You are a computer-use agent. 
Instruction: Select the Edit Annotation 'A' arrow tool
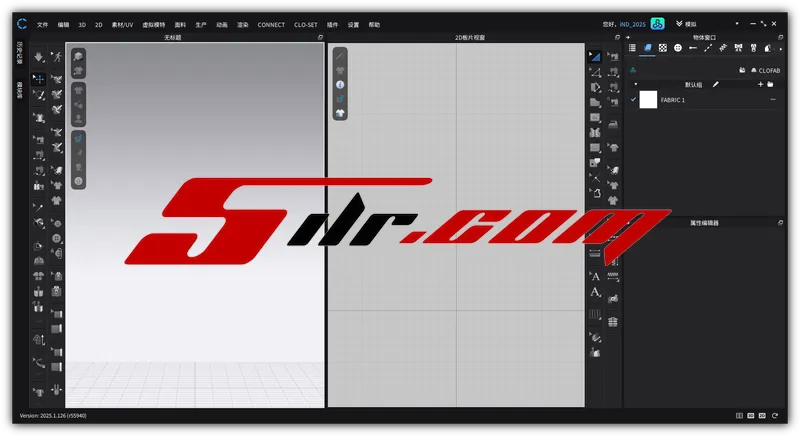click(595, 276)
